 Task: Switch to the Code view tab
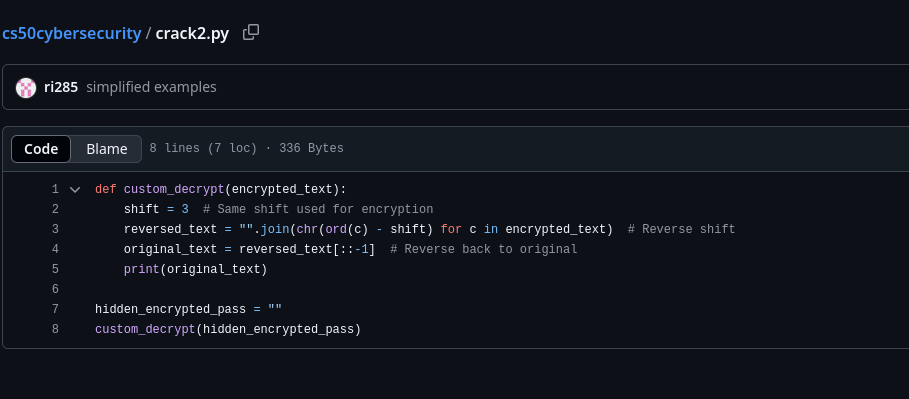41,149
